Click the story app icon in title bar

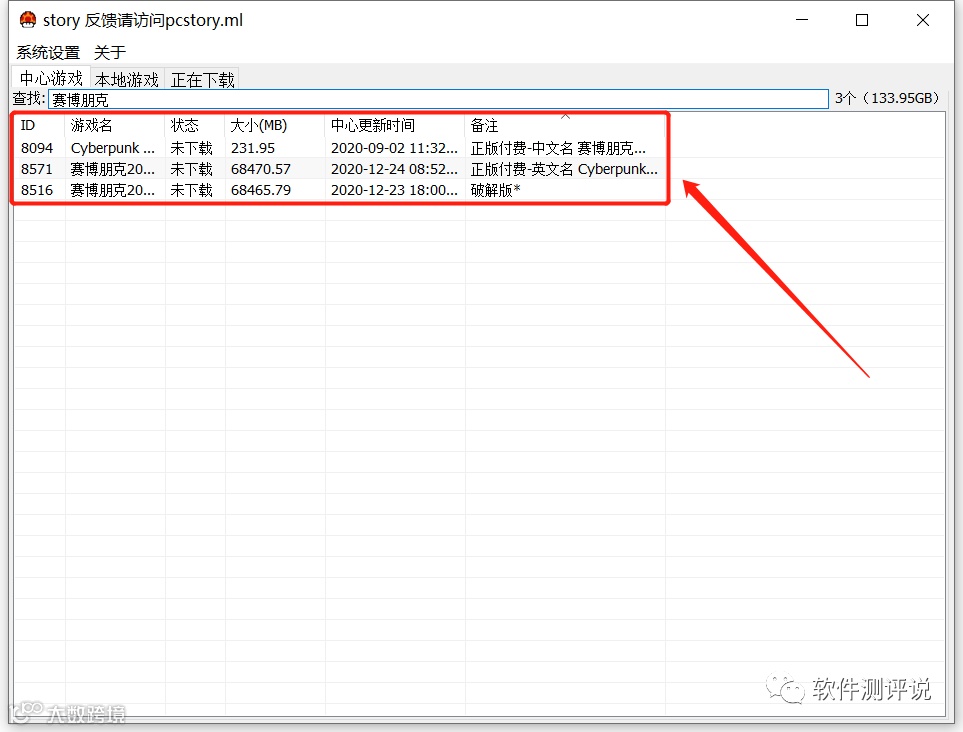[x=28, y=20]
